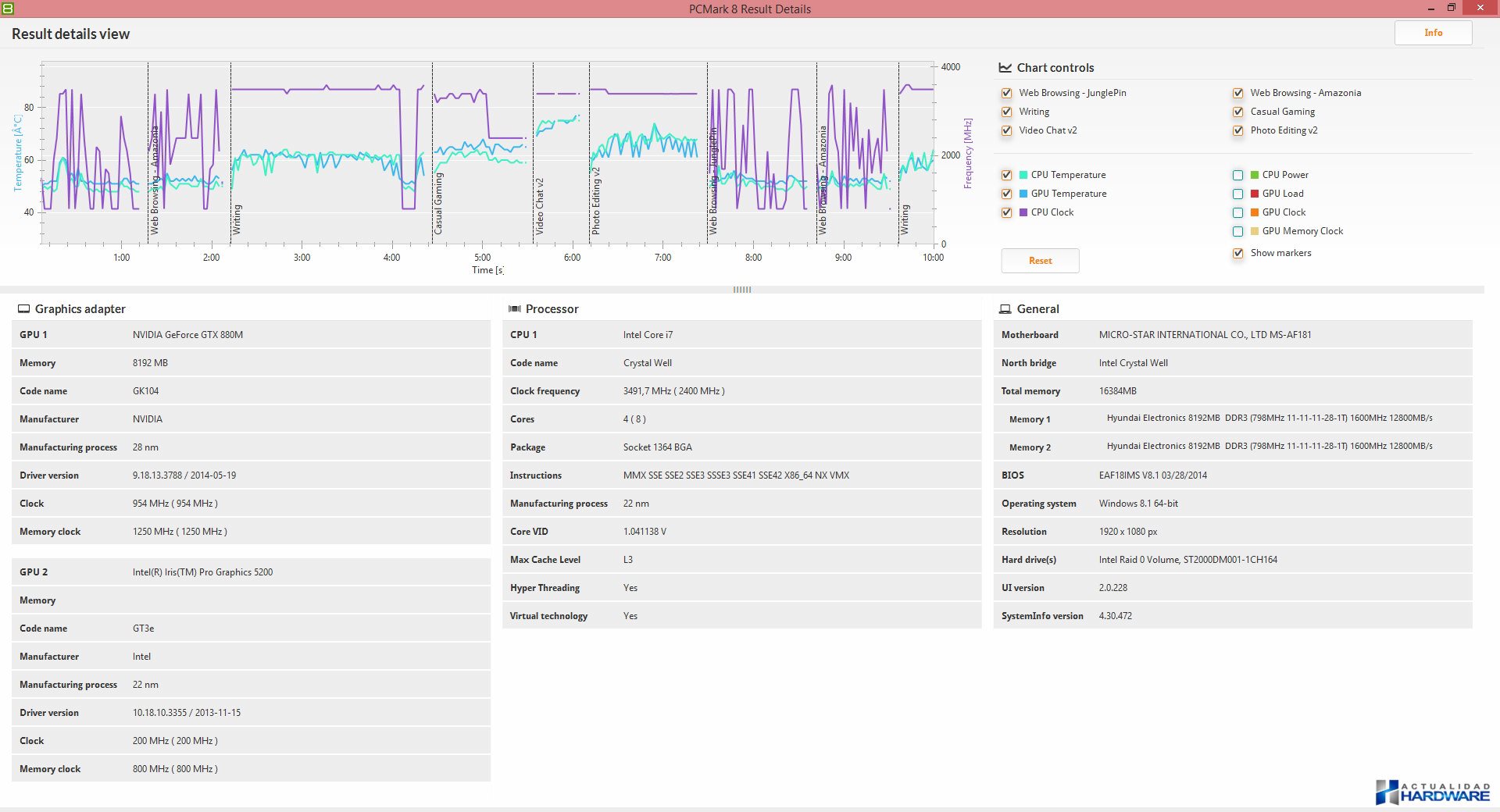Viewport: 1500px width, 812px height.
Task: Enable the CPU Power series checkbox
Action: [1237, 175]
